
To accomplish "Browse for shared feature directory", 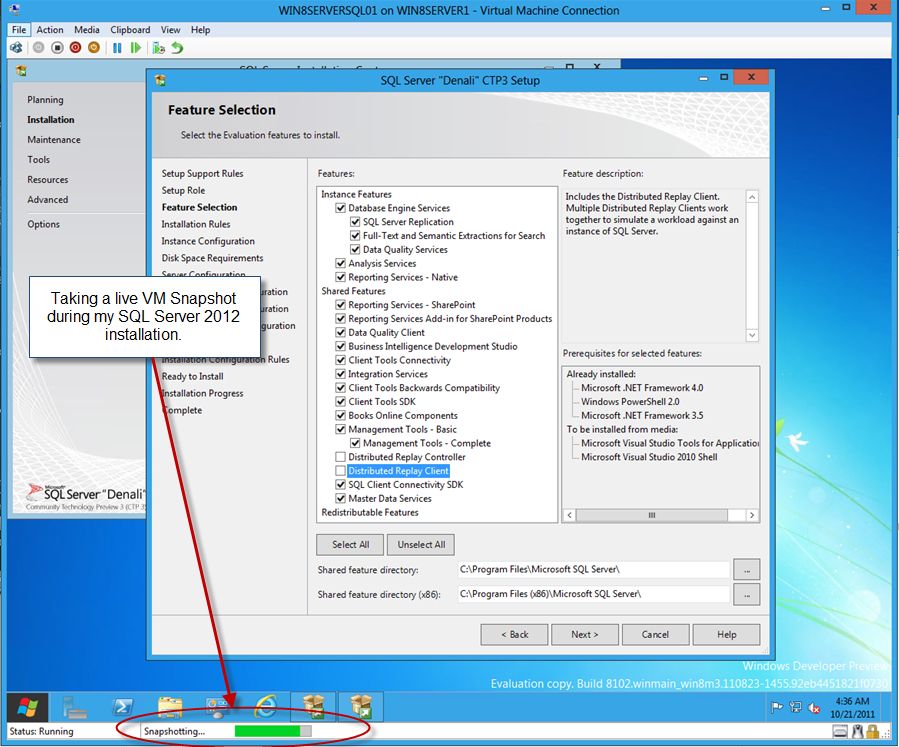I will coord(746,570).
